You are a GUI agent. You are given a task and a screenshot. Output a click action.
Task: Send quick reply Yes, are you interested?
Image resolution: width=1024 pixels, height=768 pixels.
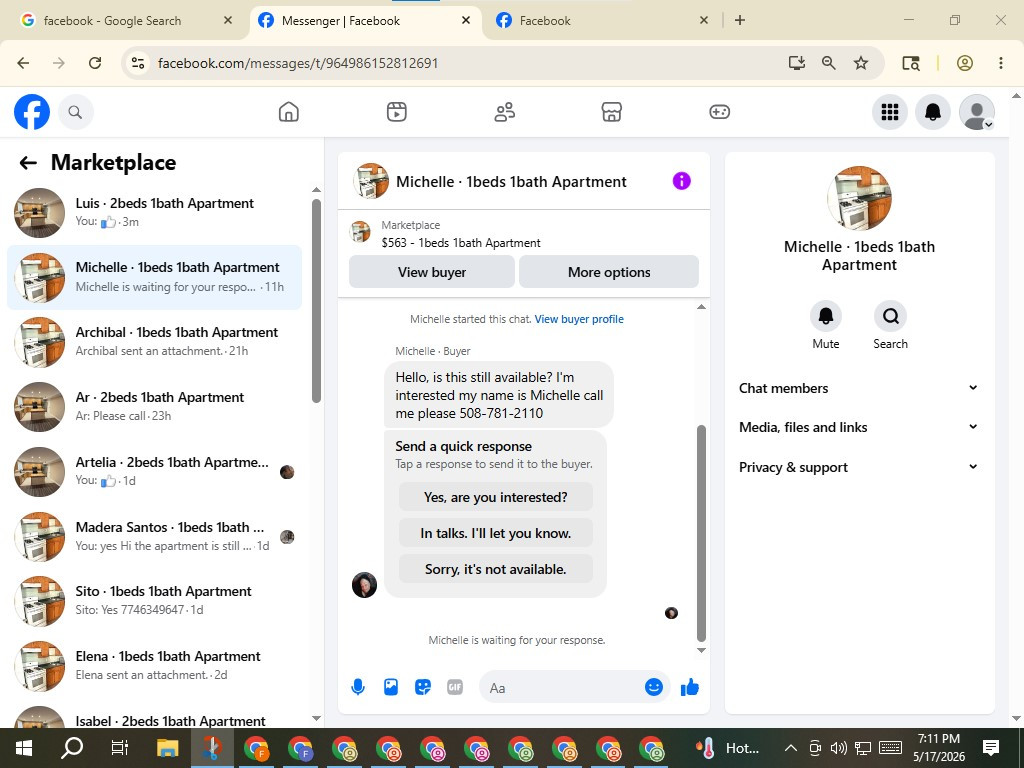tap(496, 497)
